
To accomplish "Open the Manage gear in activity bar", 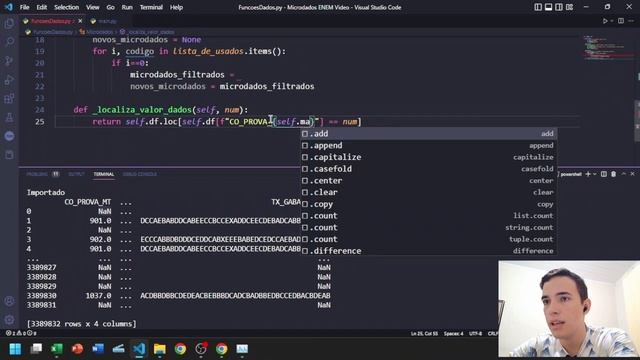I will click(9, 320).
